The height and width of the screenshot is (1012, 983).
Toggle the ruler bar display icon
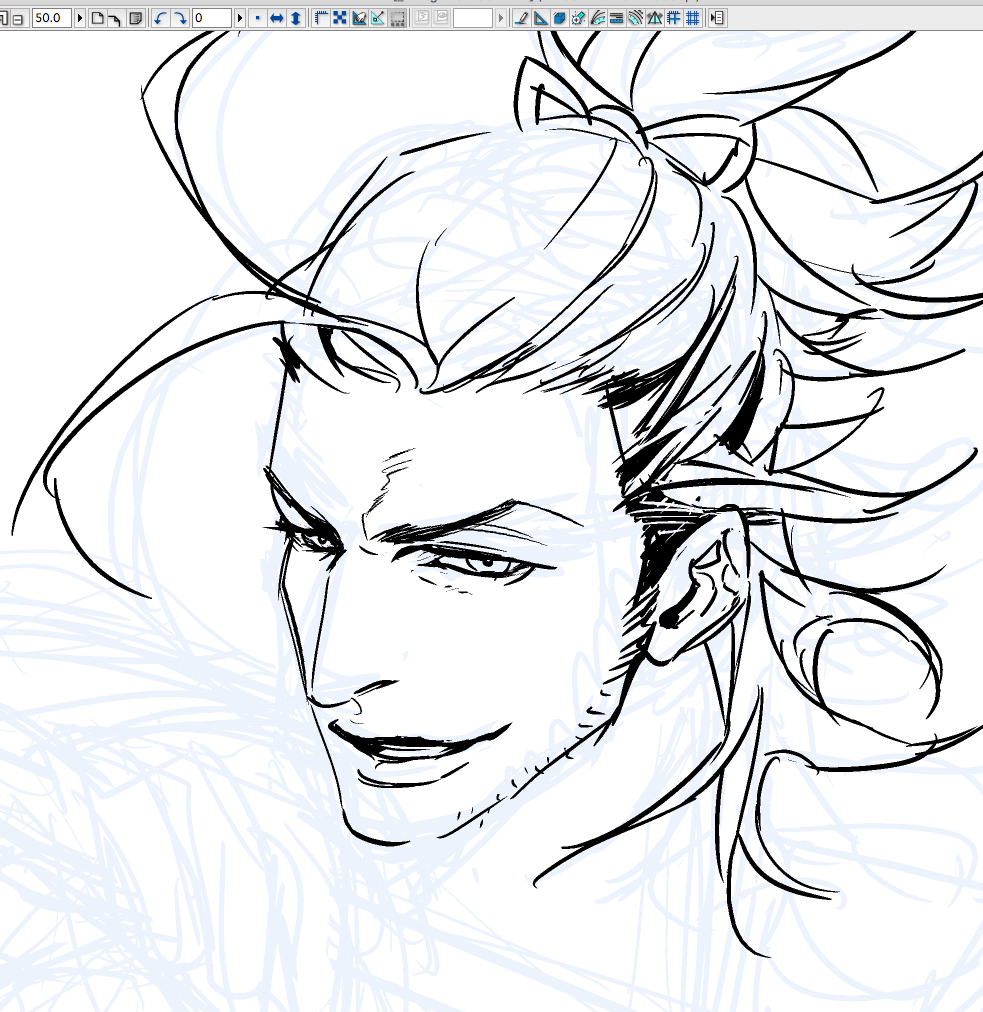point(321,18)
